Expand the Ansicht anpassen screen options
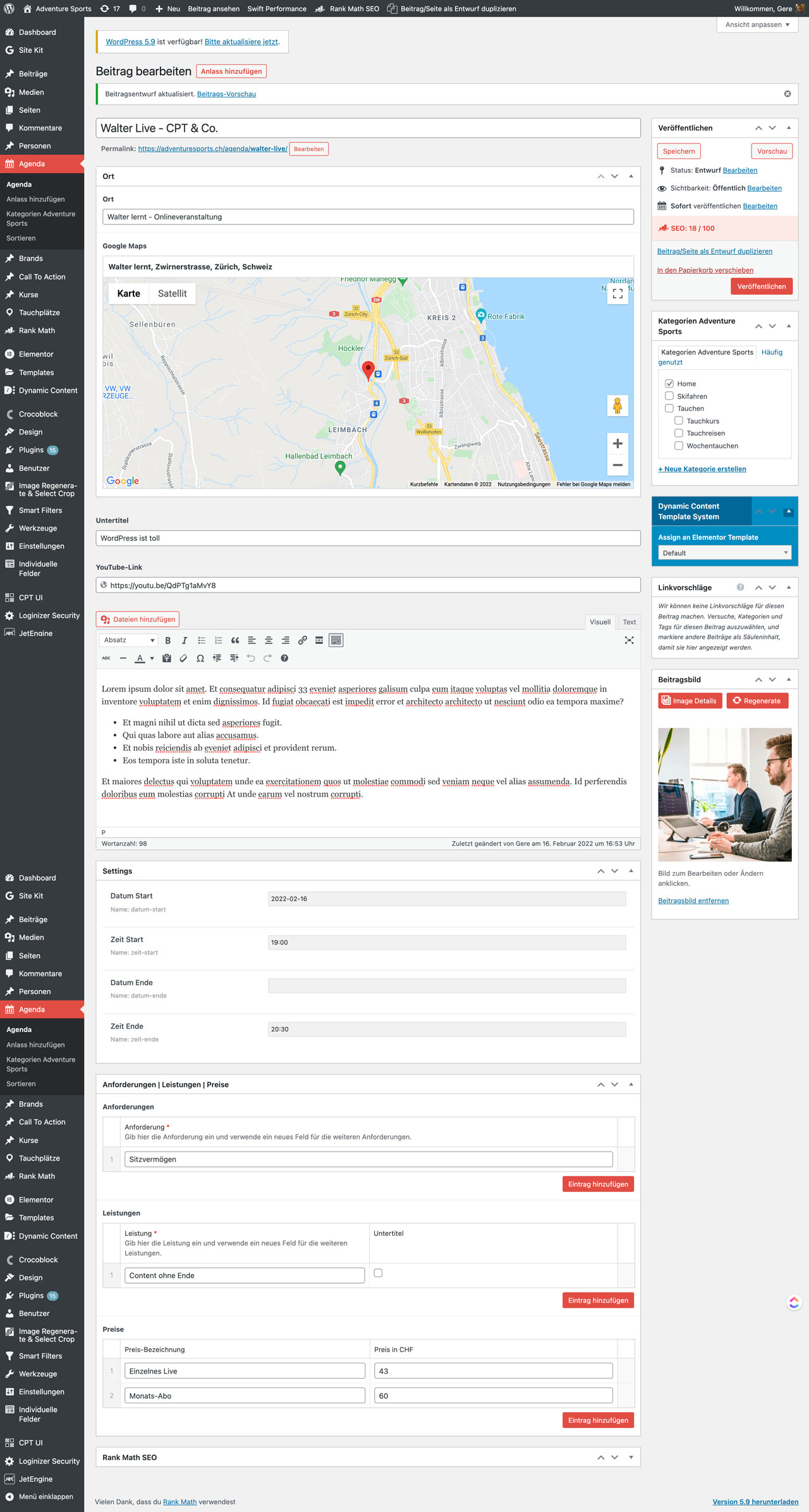809x1512 pixels. pyautogui.click(x=757, y=25)
